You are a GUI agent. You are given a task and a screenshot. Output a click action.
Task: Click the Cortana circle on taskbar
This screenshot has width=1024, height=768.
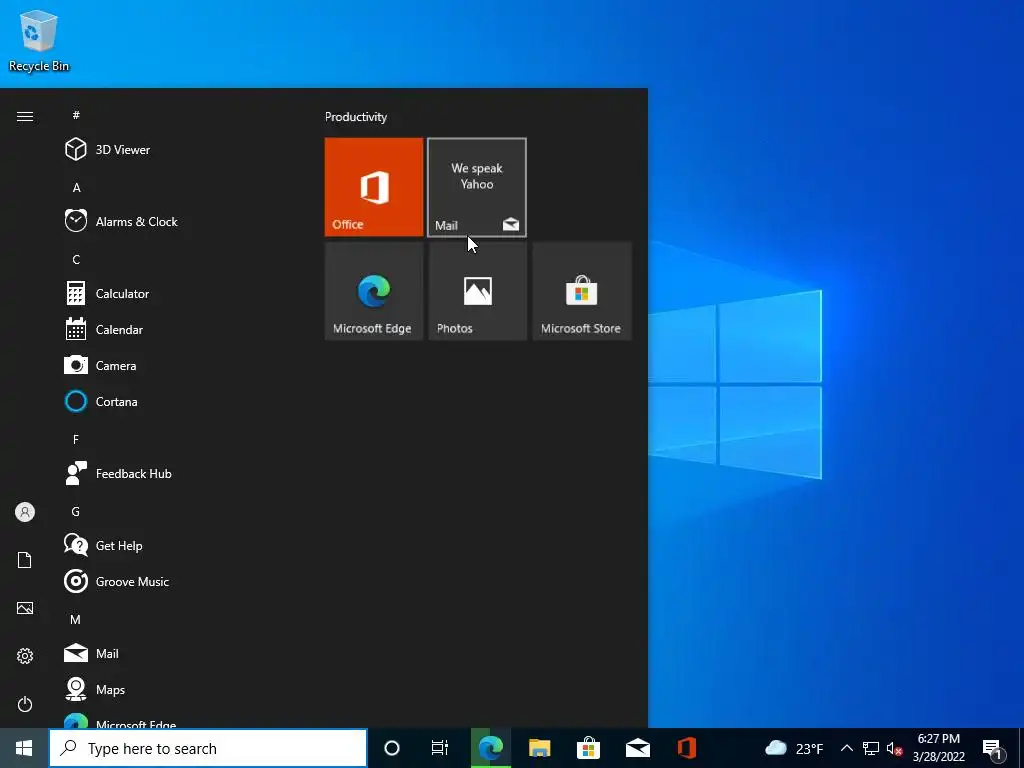(x=392, y=748)
